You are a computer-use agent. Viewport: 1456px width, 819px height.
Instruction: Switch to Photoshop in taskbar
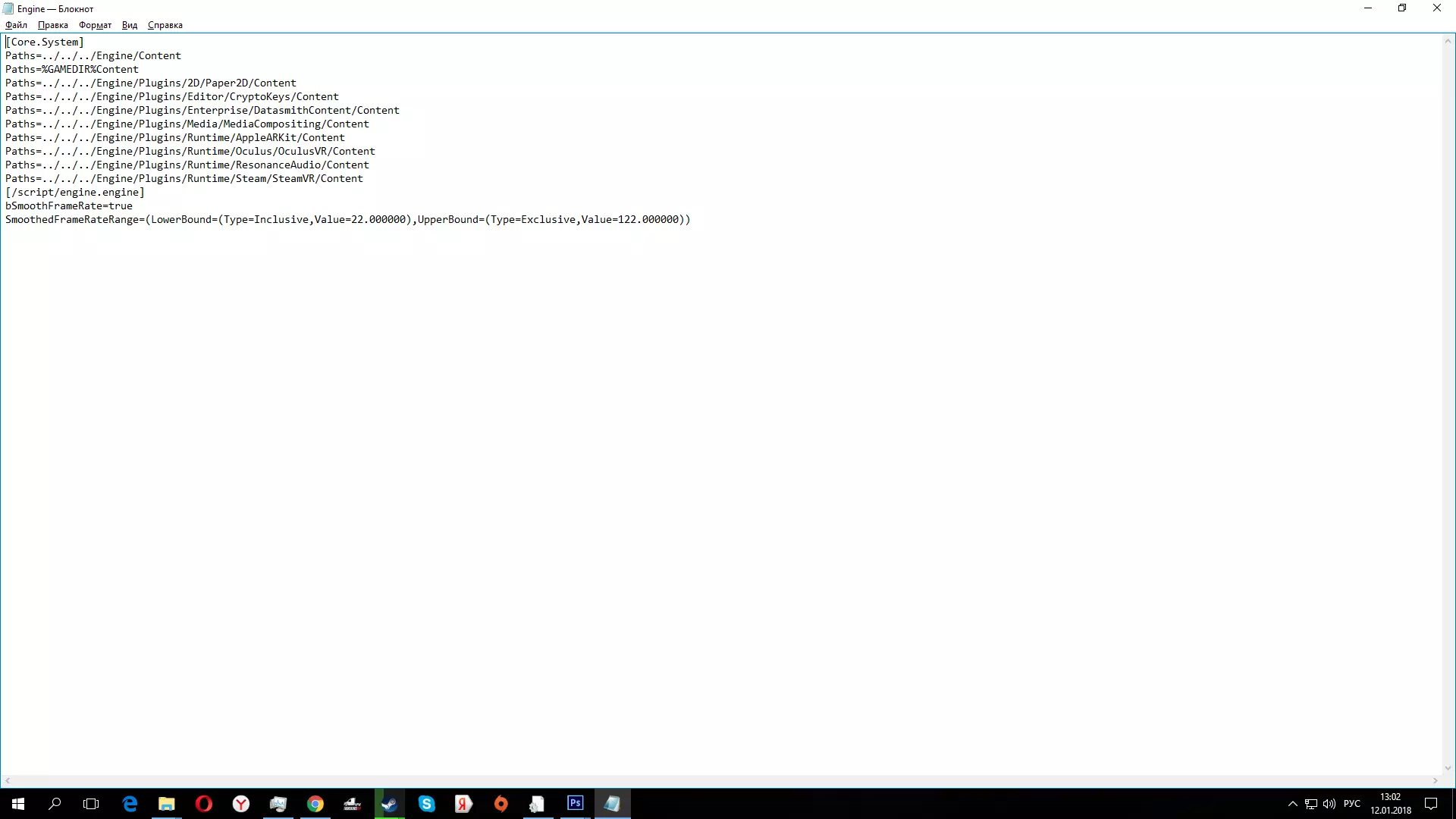coord(576,803)
